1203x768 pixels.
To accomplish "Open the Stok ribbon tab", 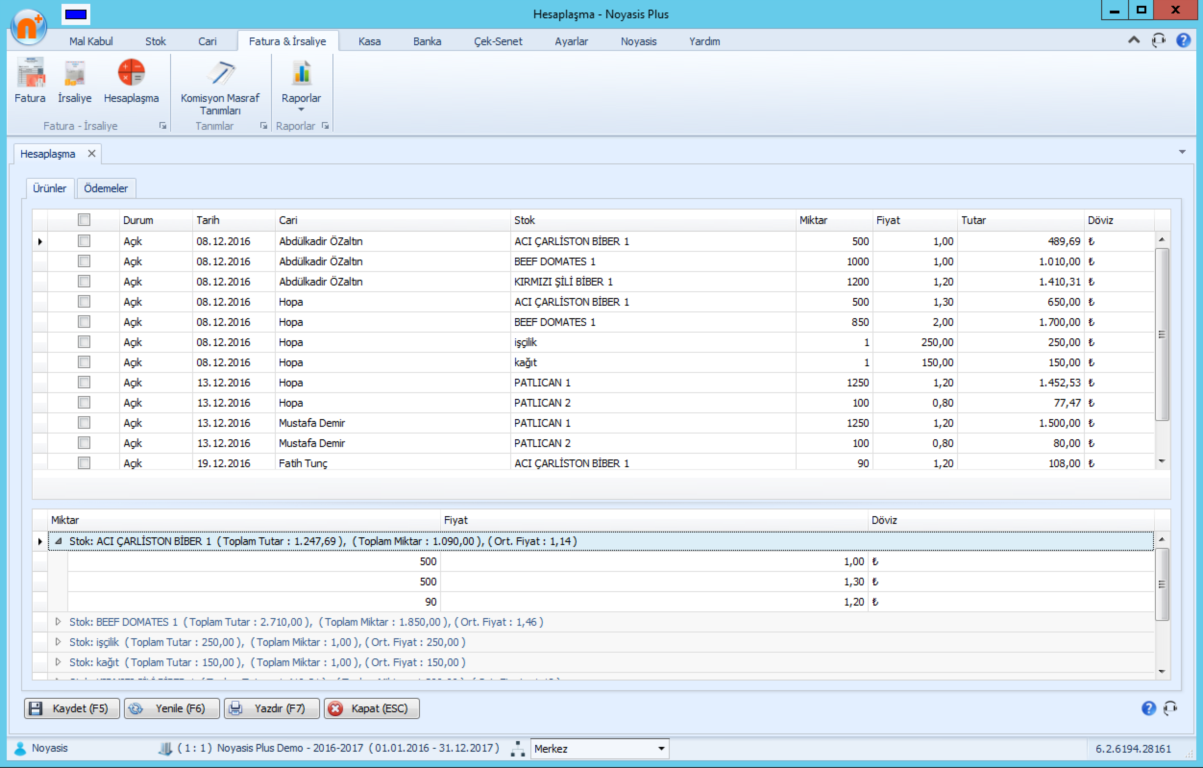I will point(155,41).
